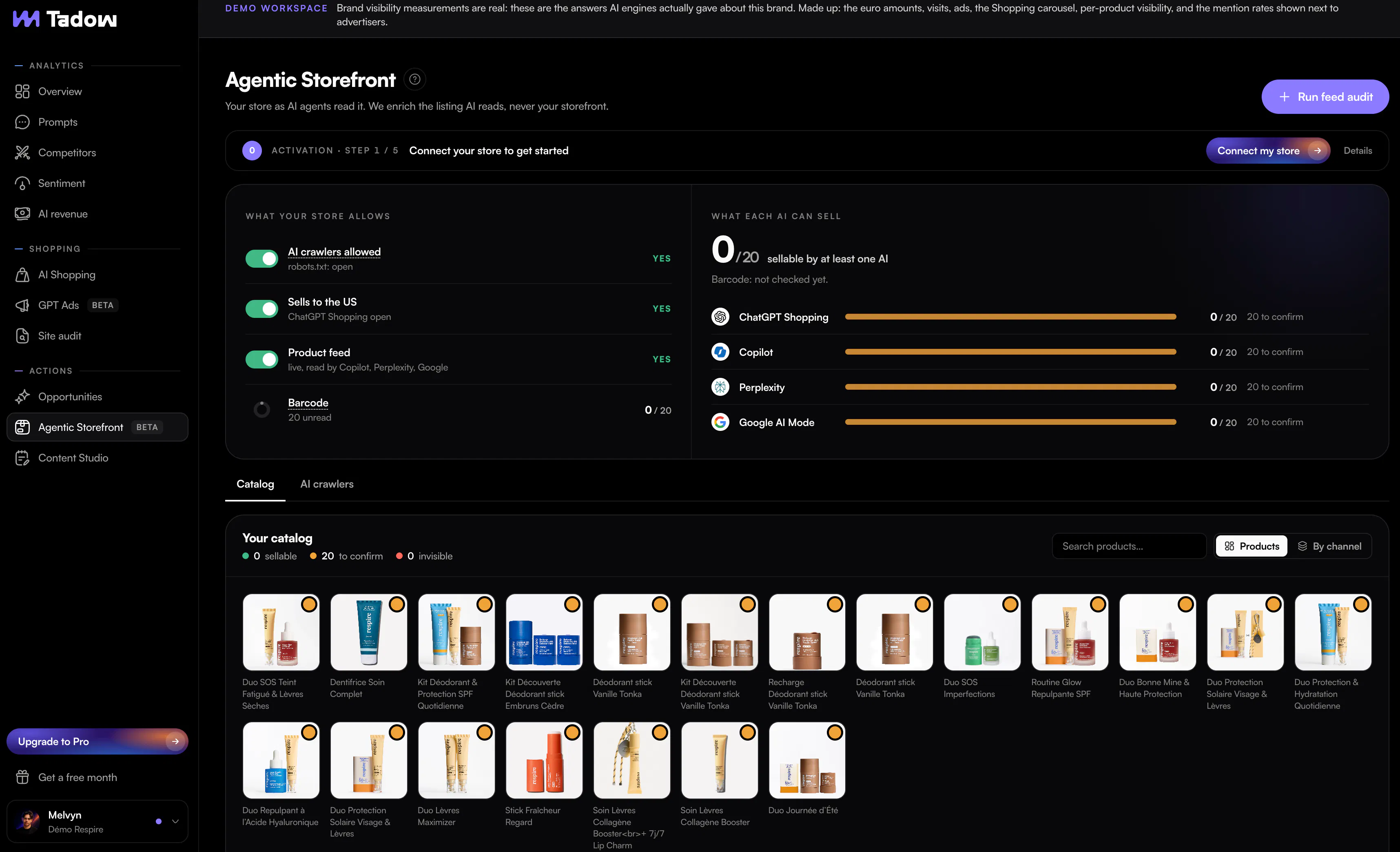
Task: Open the Stick Fraîcheur Regard product thumbnail
Action: coord(544,761)
